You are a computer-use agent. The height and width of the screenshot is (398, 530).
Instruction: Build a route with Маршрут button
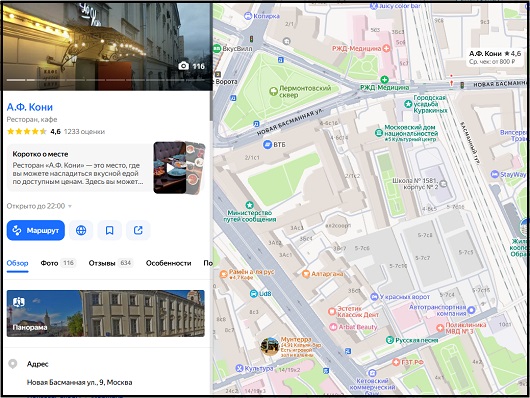[35, 230]
